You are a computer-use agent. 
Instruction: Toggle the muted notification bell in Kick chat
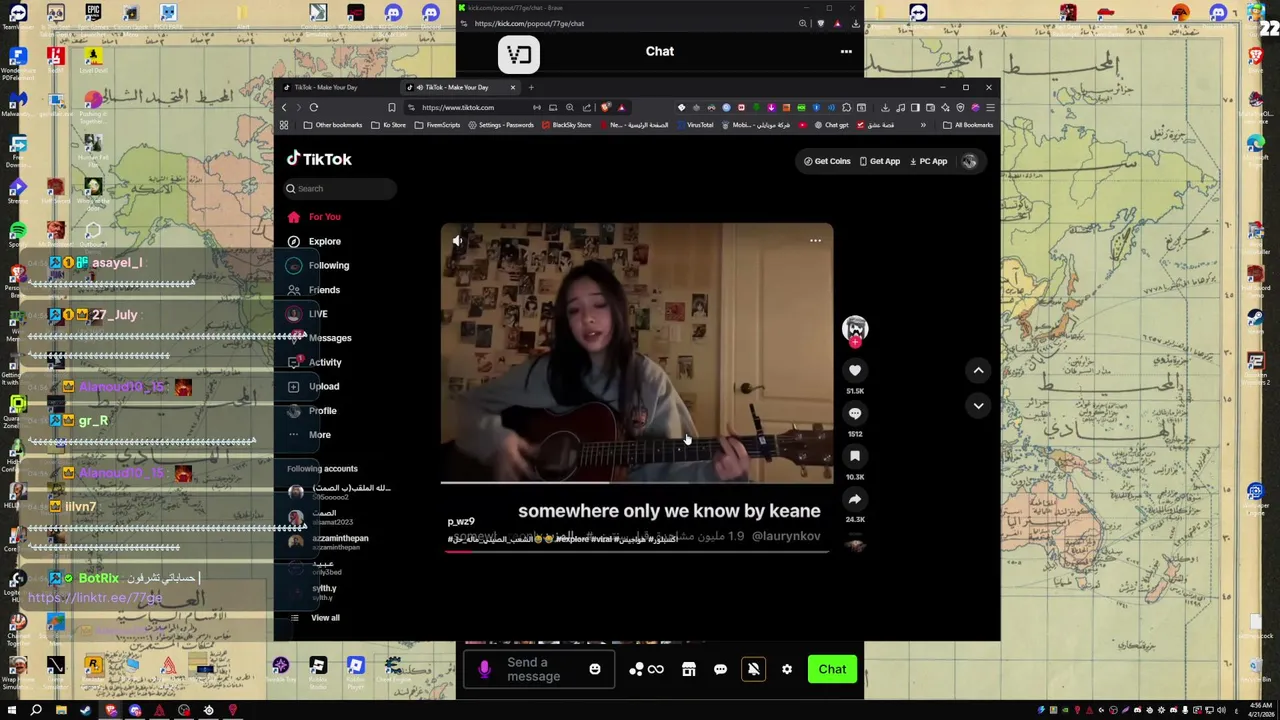pos(754,669)
